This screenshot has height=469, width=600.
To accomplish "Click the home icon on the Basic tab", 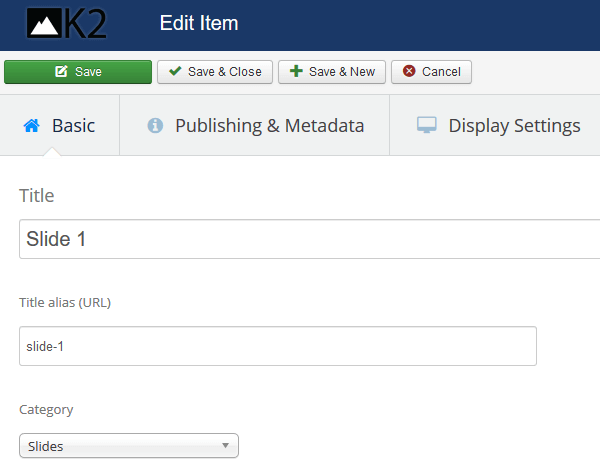I will tap(31, 126).
